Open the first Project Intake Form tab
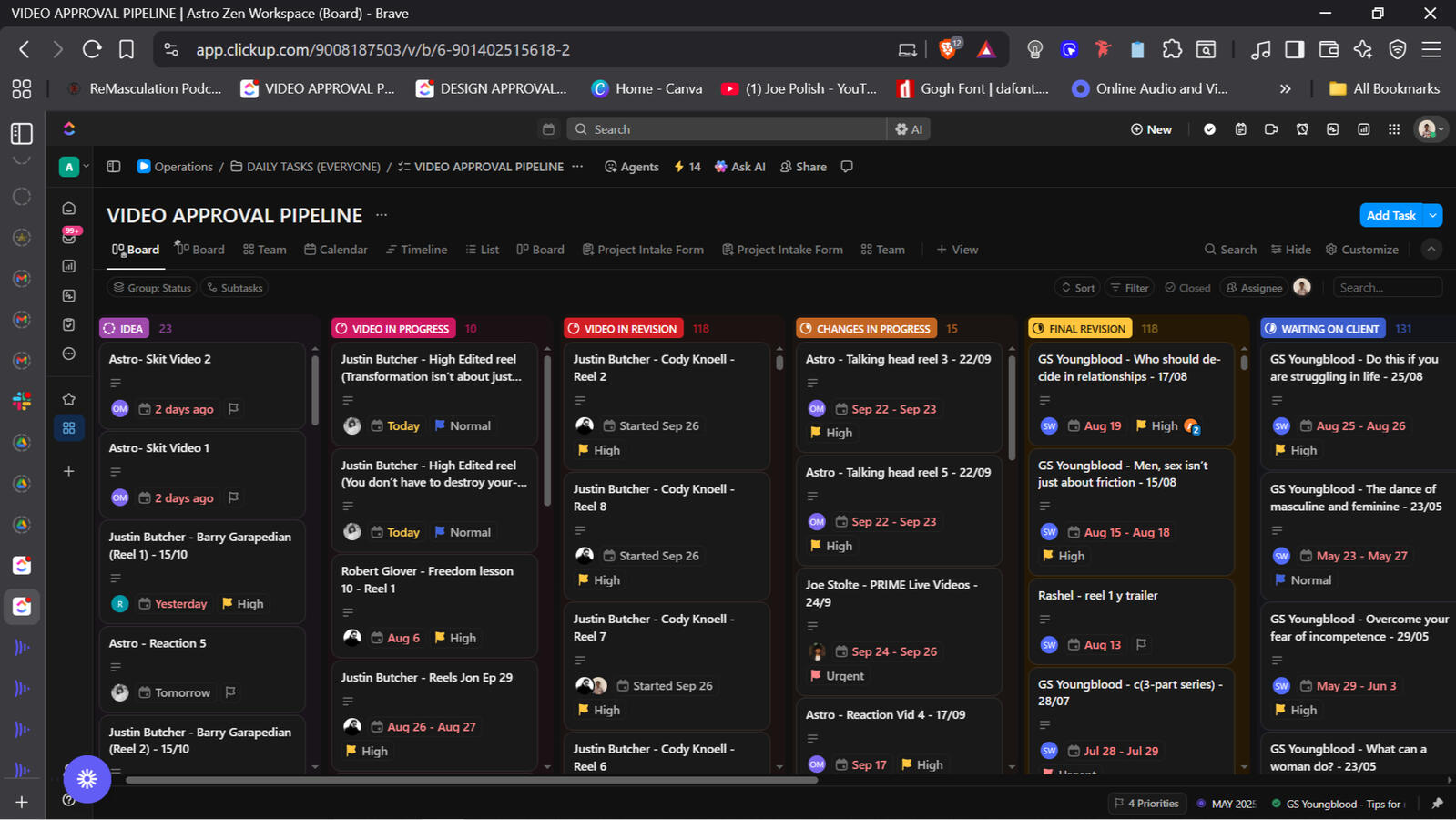The width and height of the screenshot is (1456, 820). [643, 250]
